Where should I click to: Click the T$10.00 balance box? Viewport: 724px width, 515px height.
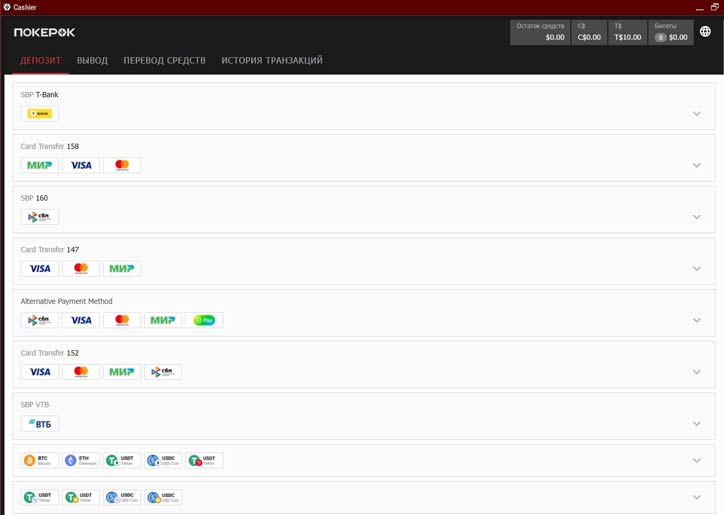coord(627,32)
